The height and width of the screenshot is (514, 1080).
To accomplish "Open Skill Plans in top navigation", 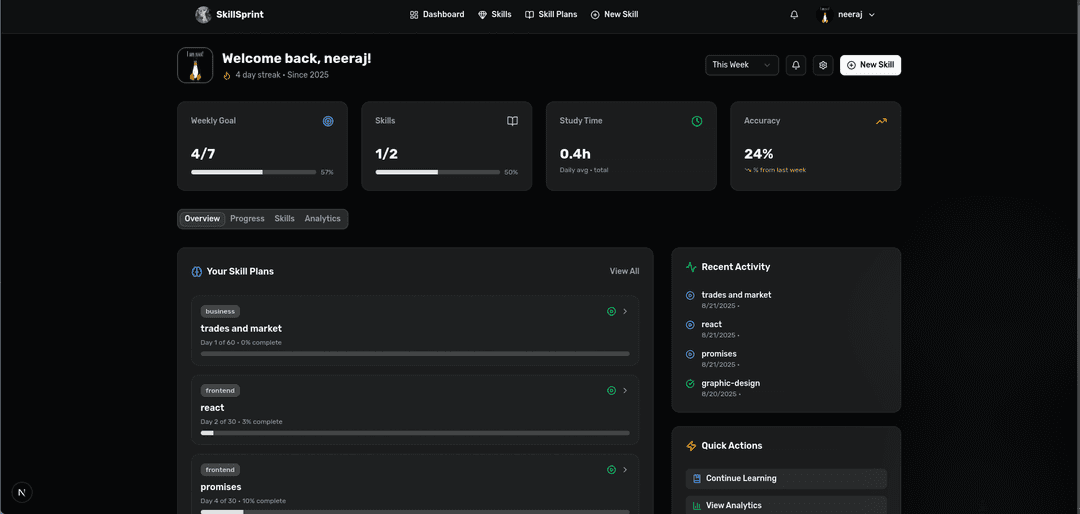I will click(551, 14).
